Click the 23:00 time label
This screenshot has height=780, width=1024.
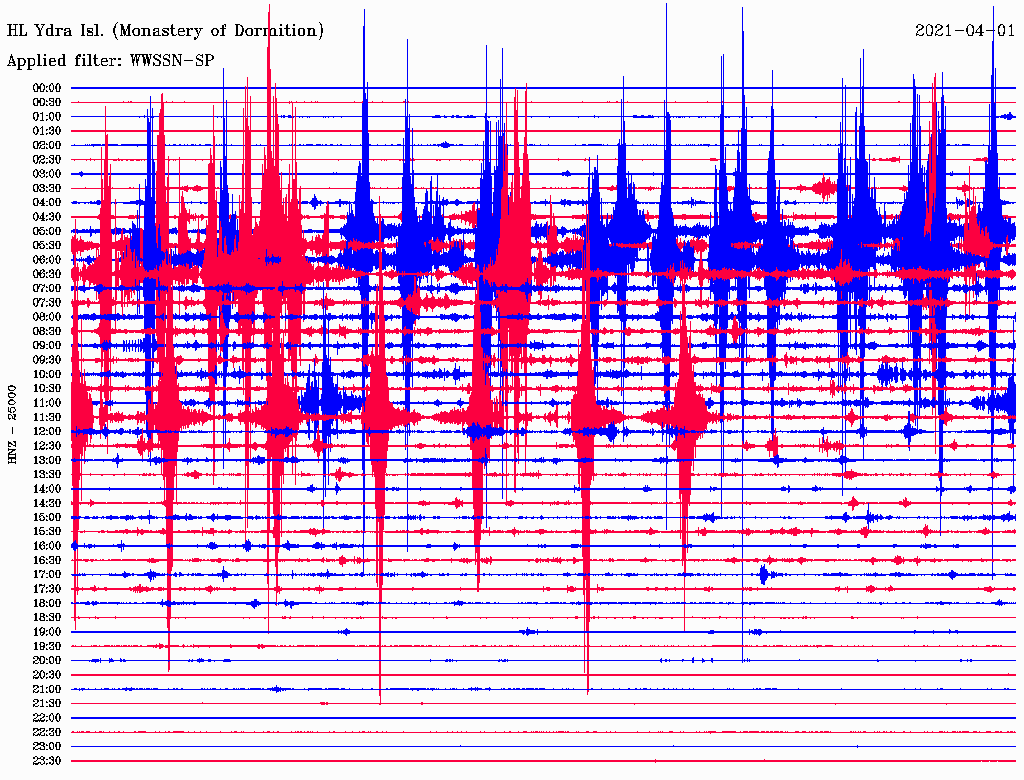(47, 747)
